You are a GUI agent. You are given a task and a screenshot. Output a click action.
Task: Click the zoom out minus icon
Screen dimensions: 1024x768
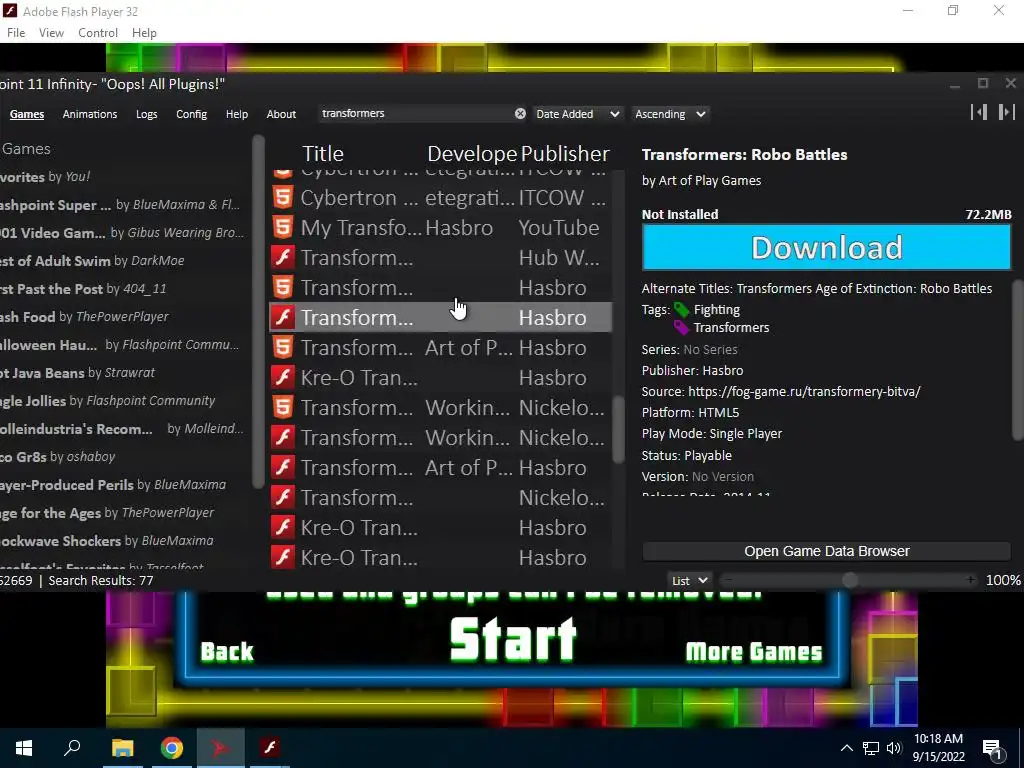(x=728, y=580)
